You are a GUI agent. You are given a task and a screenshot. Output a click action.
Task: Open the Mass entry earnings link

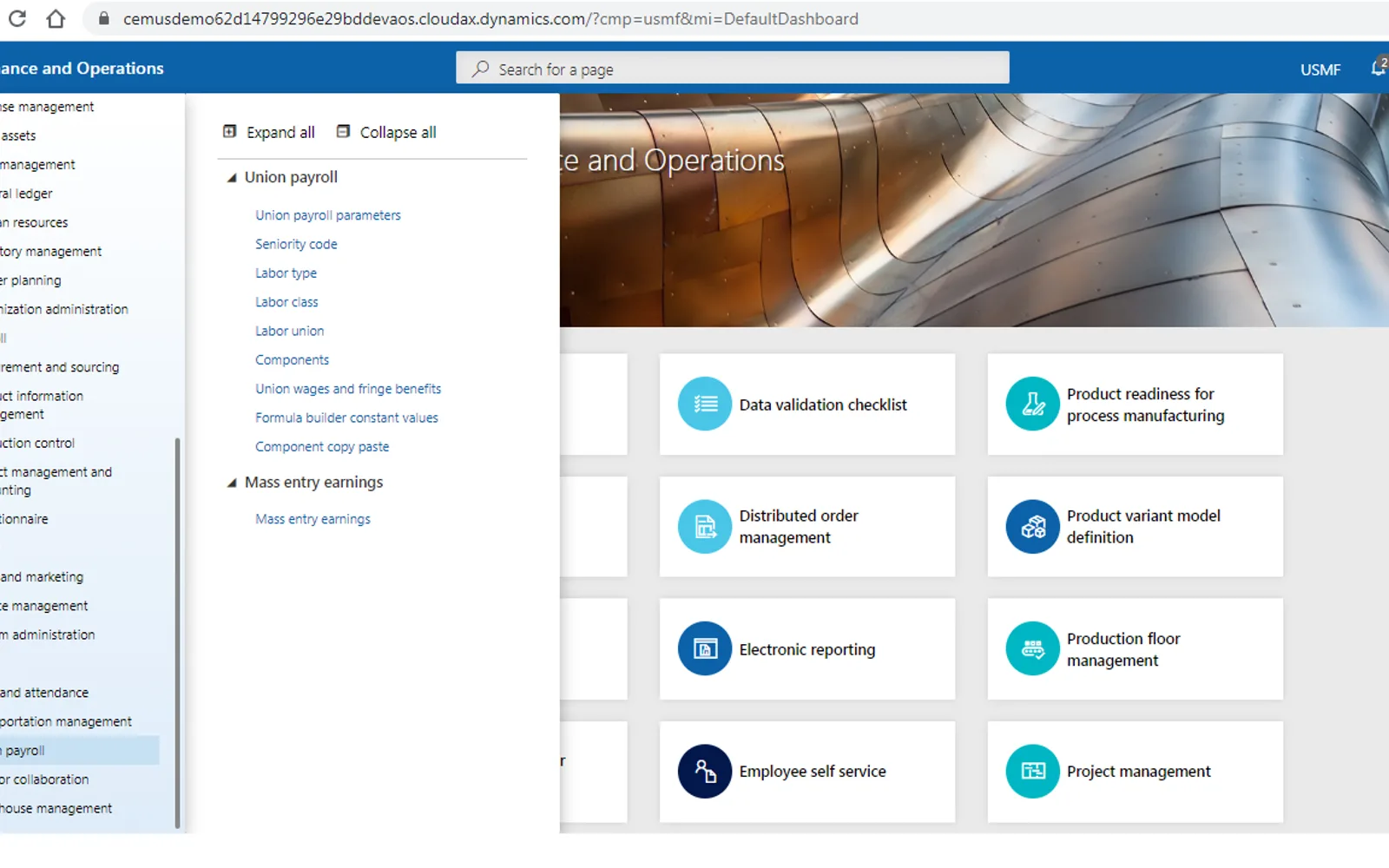(x=313, y=519)
